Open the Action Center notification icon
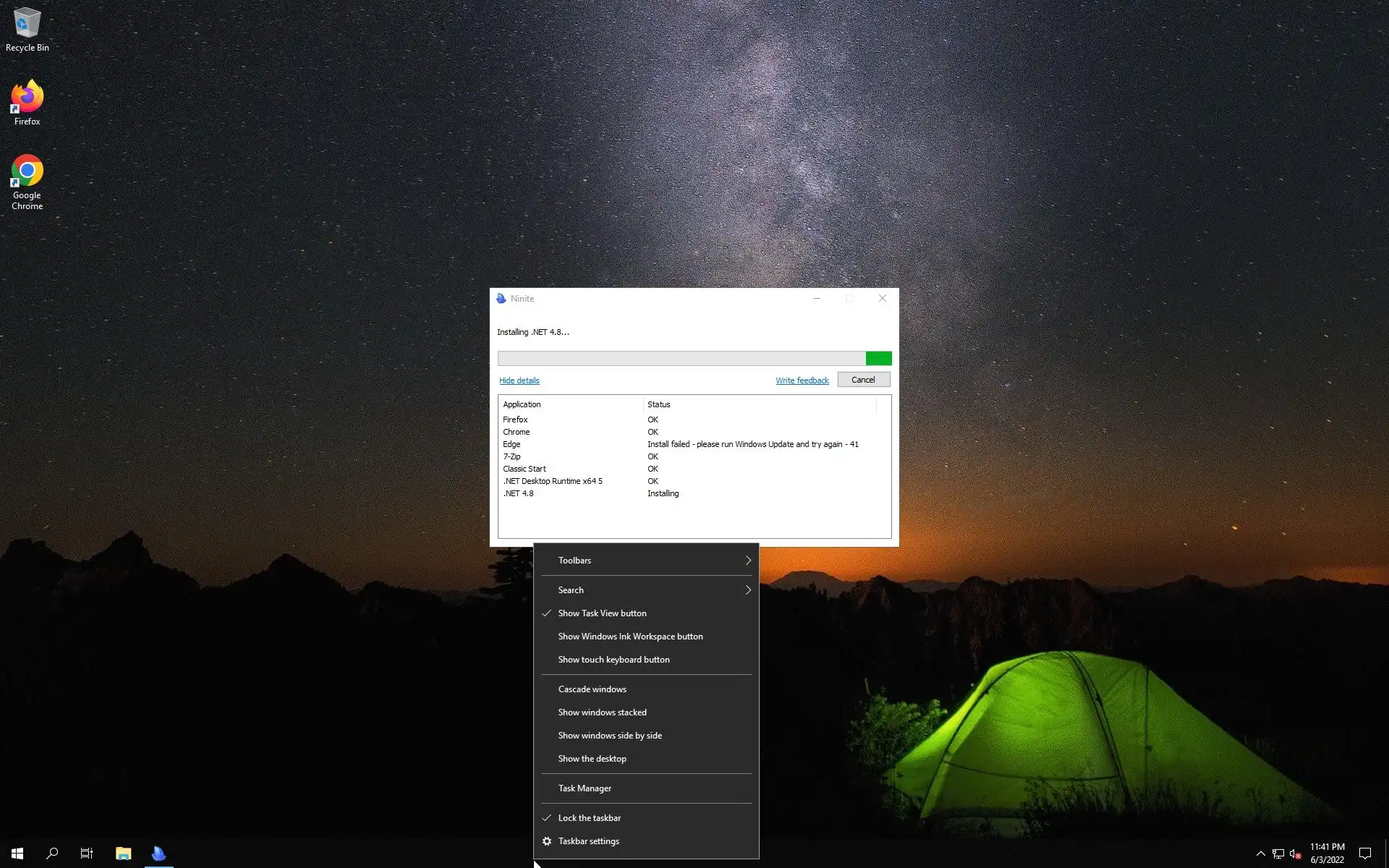Image resolution: width=1389 pixels, height=868 pixels. [x=1365, y=854]
